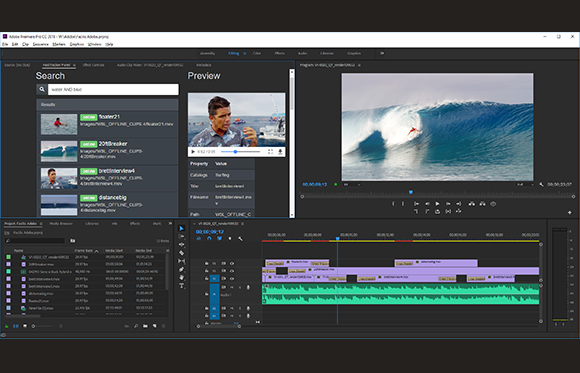This screenshot has width=580, height=373.
Task: Open Program monitor settings wrench
Action: (542, 184)
